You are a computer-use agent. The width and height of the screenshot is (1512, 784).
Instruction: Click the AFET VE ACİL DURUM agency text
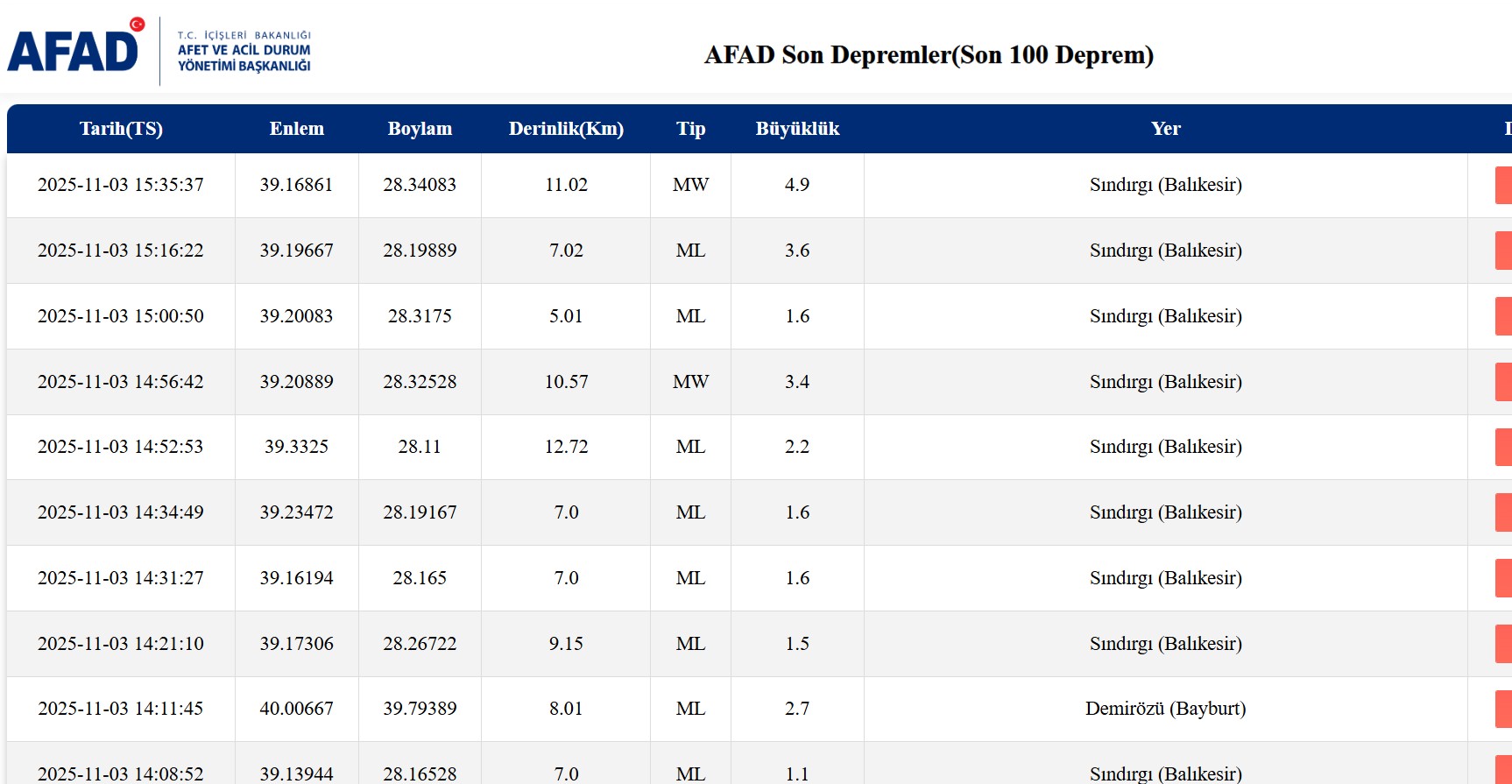coord(244,51)
